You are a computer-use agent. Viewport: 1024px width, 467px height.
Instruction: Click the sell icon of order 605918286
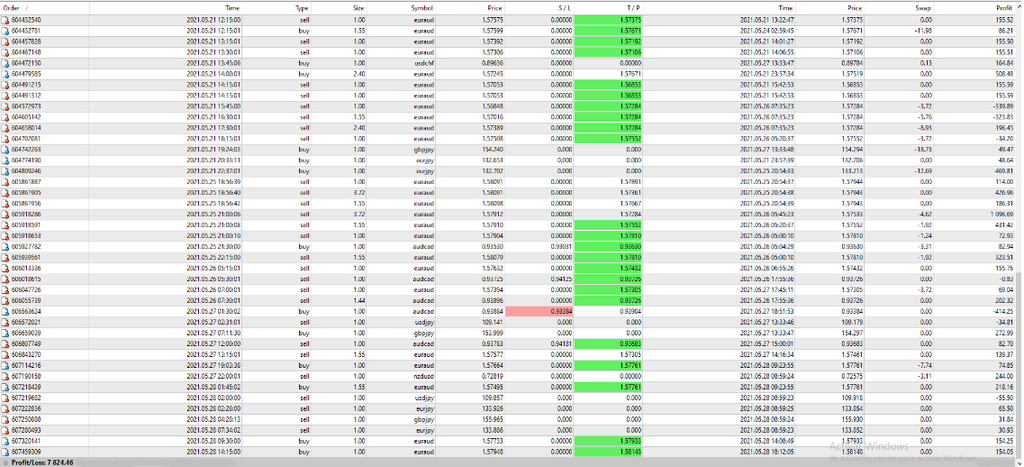point(5,214)
